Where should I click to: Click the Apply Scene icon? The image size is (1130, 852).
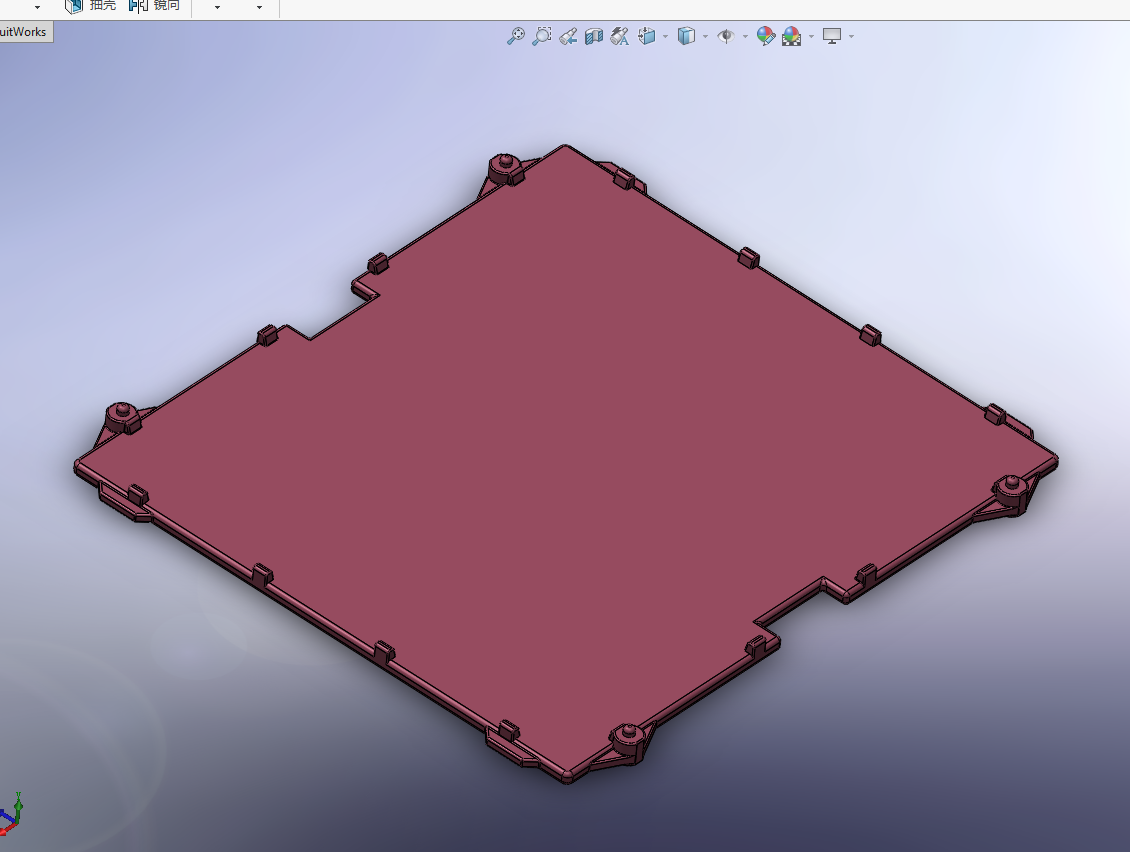click(791, 36)
